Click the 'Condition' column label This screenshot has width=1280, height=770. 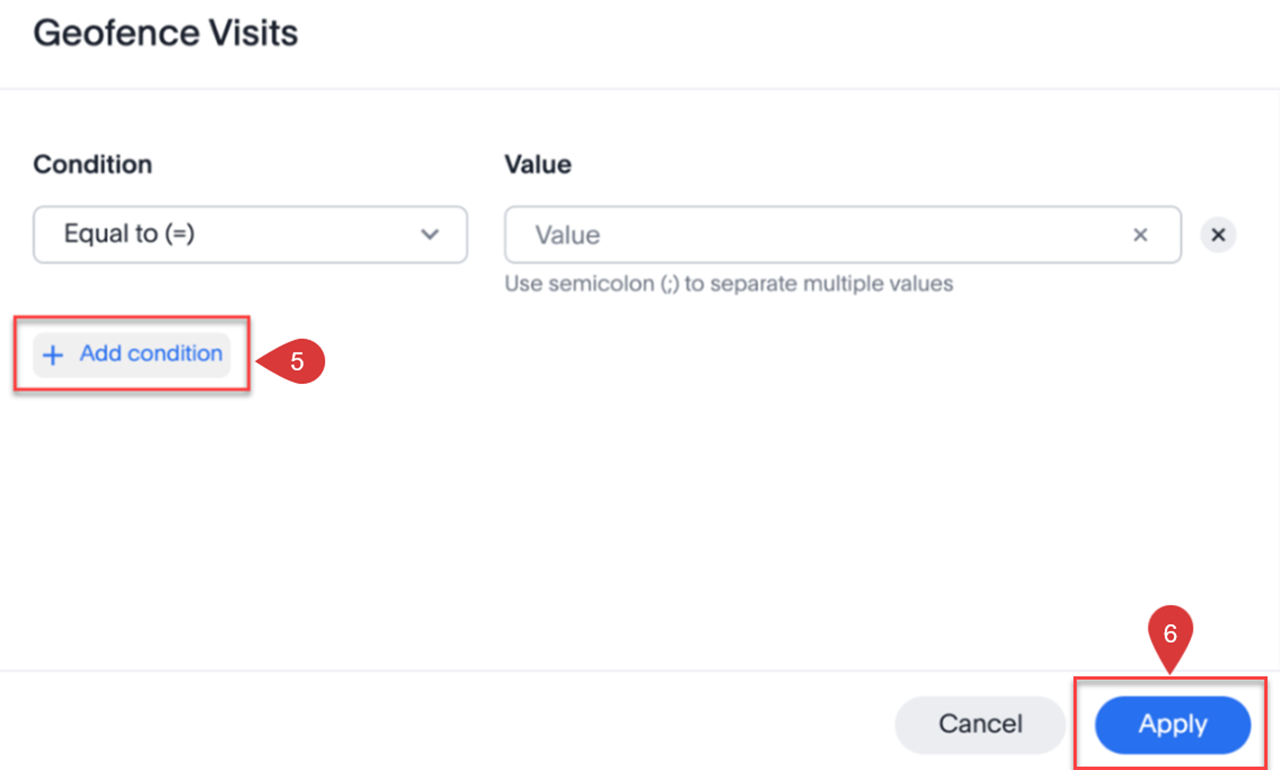pos(93,164)
